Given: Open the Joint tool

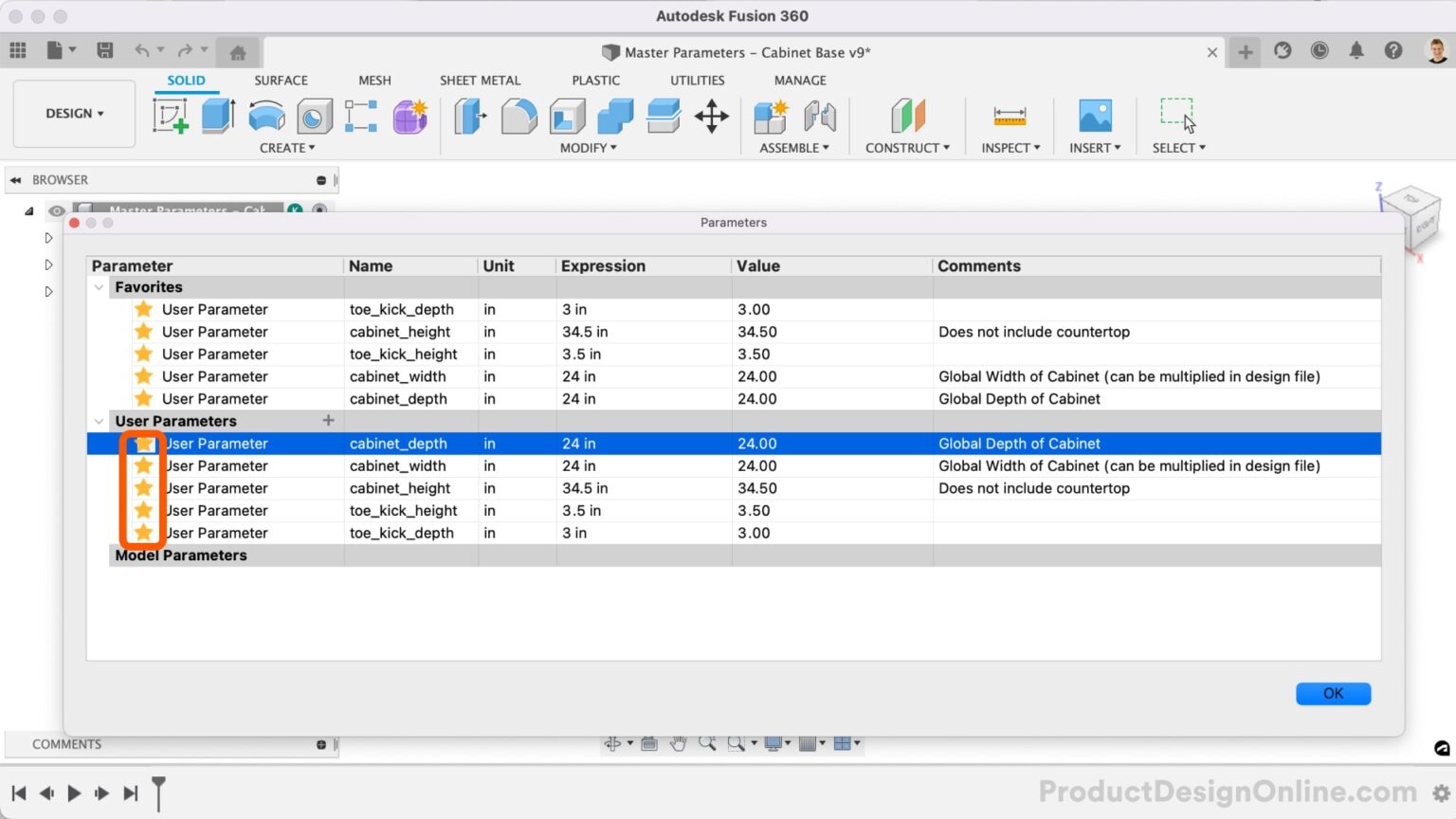Looking at the screenshot, I should (x=820, y=116).
